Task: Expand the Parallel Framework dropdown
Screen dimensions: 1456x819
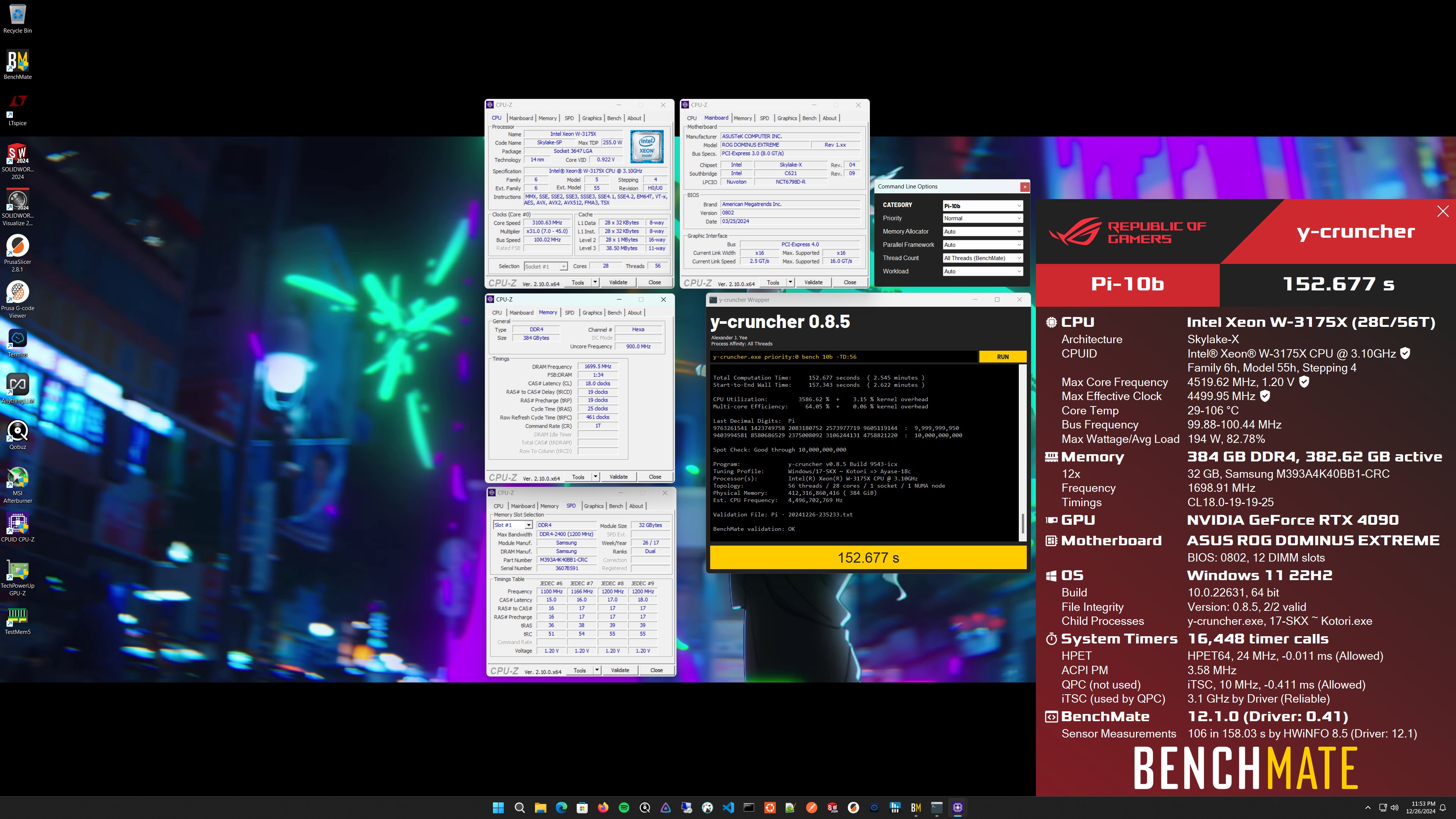Action: pyautogui.click(x=982, y=245)
